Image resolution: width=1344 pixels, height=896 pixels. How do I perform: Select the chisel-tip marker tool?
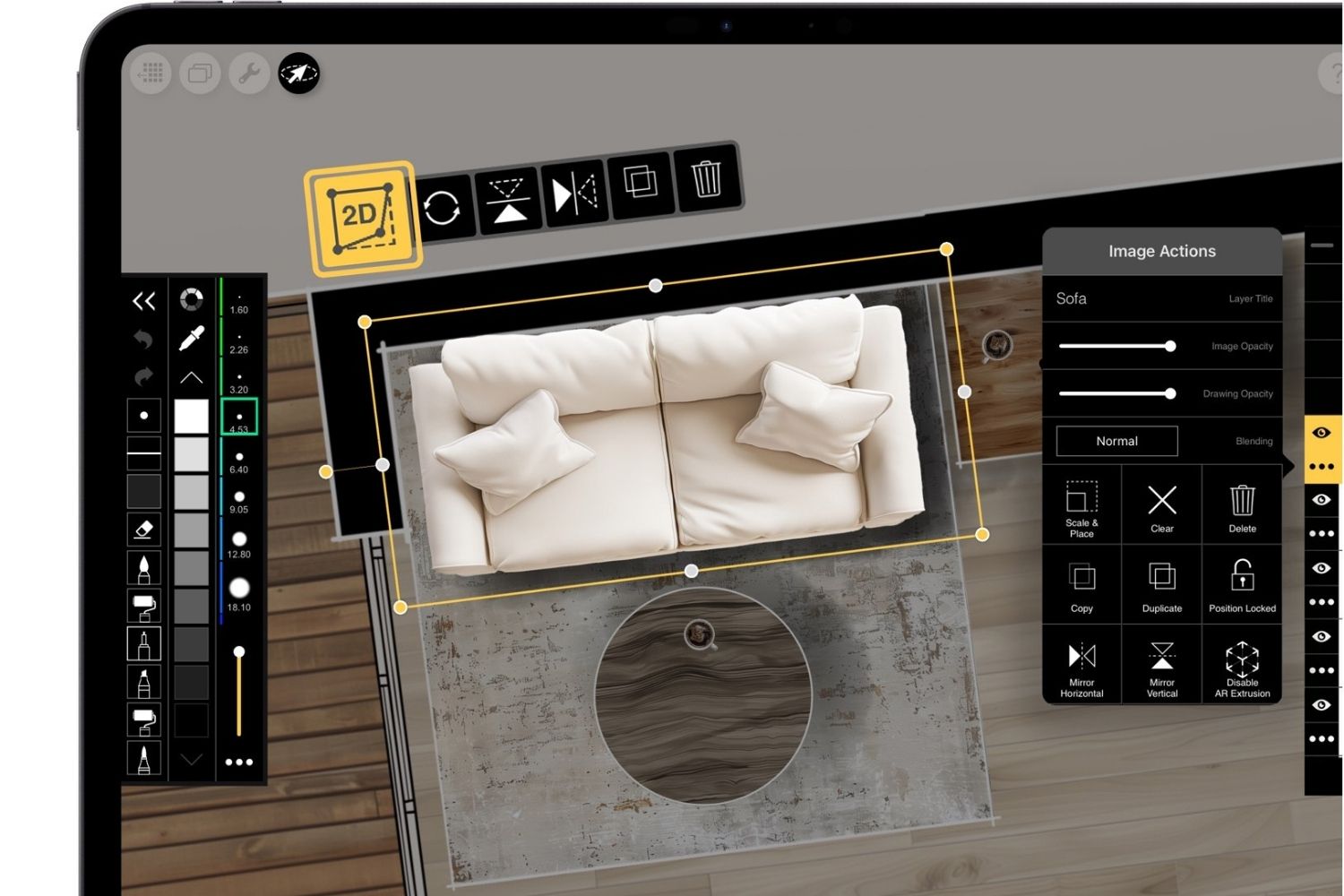[143, 683]
